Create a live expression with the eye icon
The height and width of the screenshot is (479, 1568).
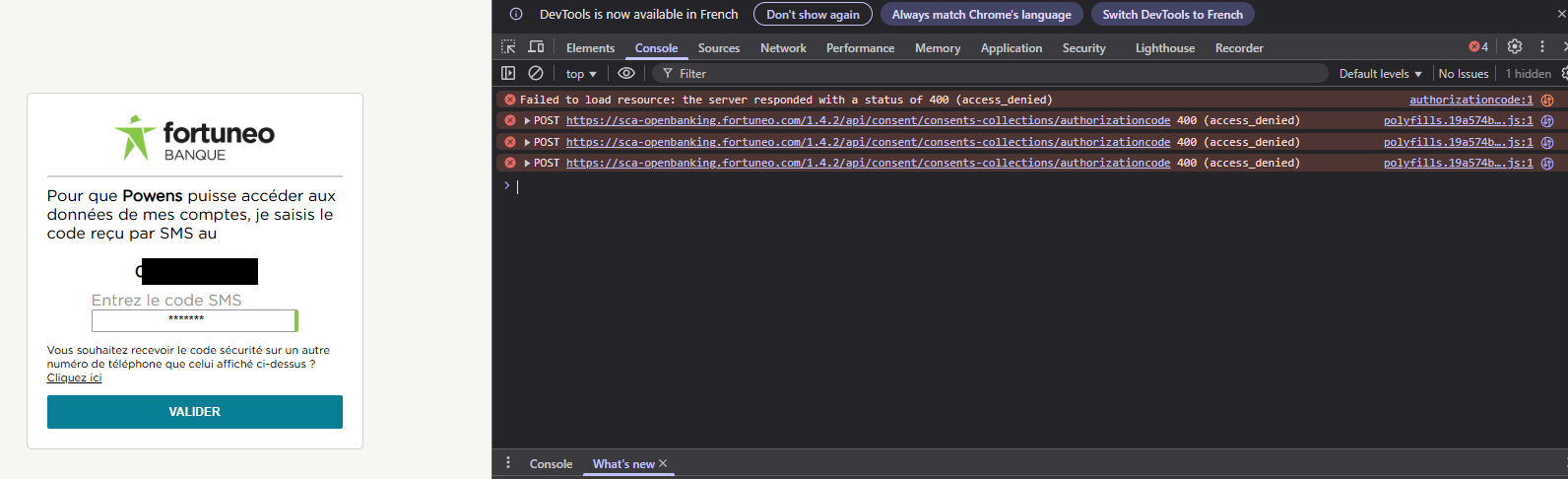626,73
